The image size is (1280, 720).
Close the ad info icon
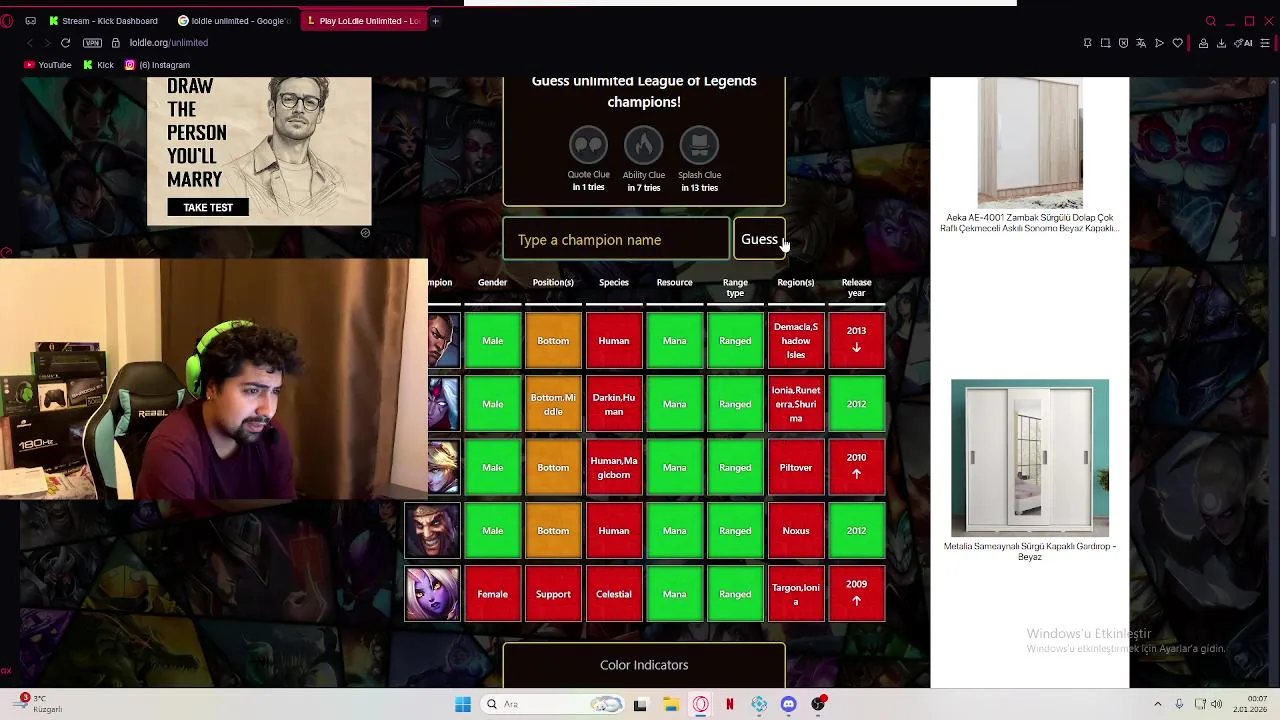(x=365, y=232)
